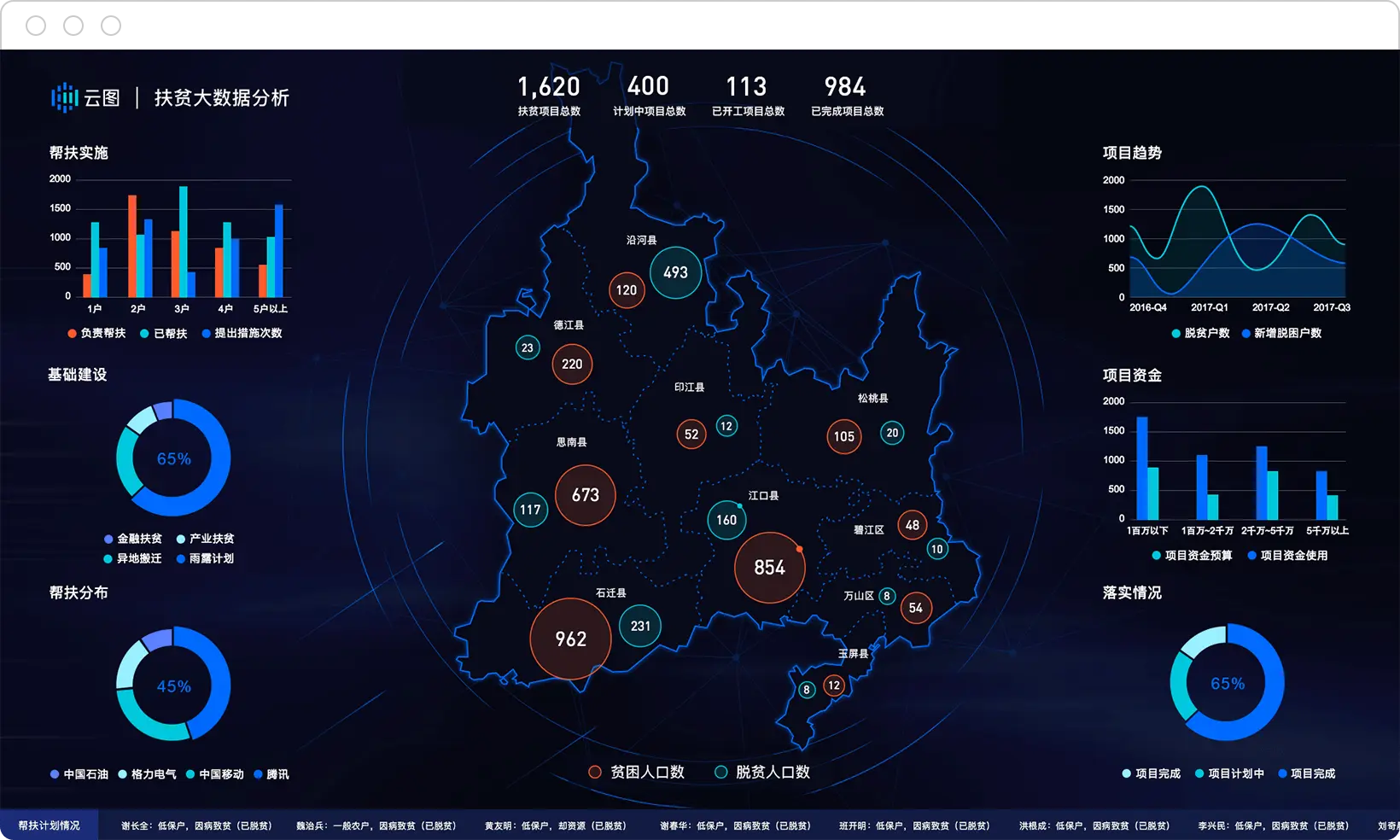Click the 45% donut chart center

click(x=173, y=686)
